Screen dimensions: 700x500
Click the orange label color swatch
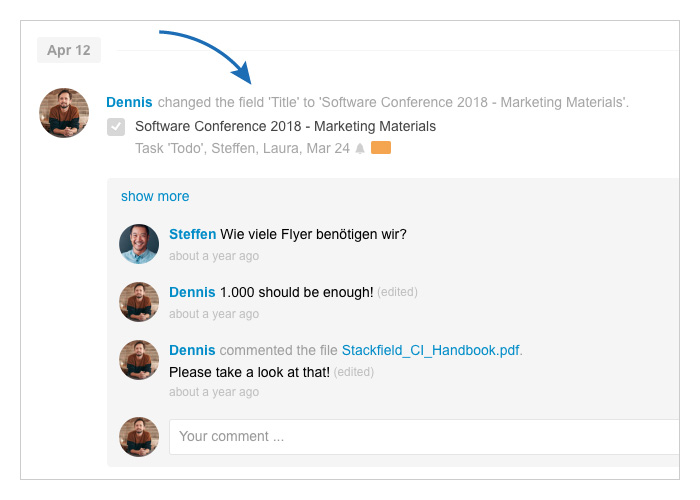click(381, 147)
